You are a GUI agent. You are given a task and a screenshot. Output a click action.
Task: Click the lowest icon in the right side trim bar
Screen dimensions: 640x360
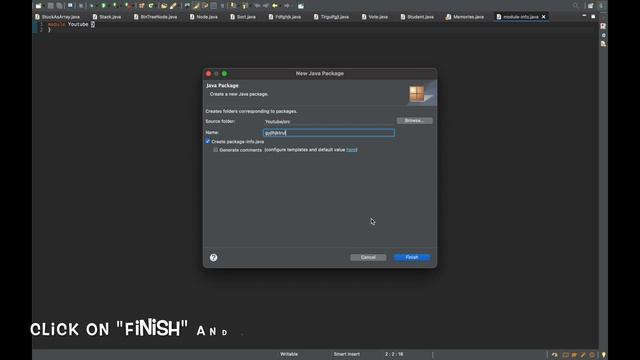(603, 44)
